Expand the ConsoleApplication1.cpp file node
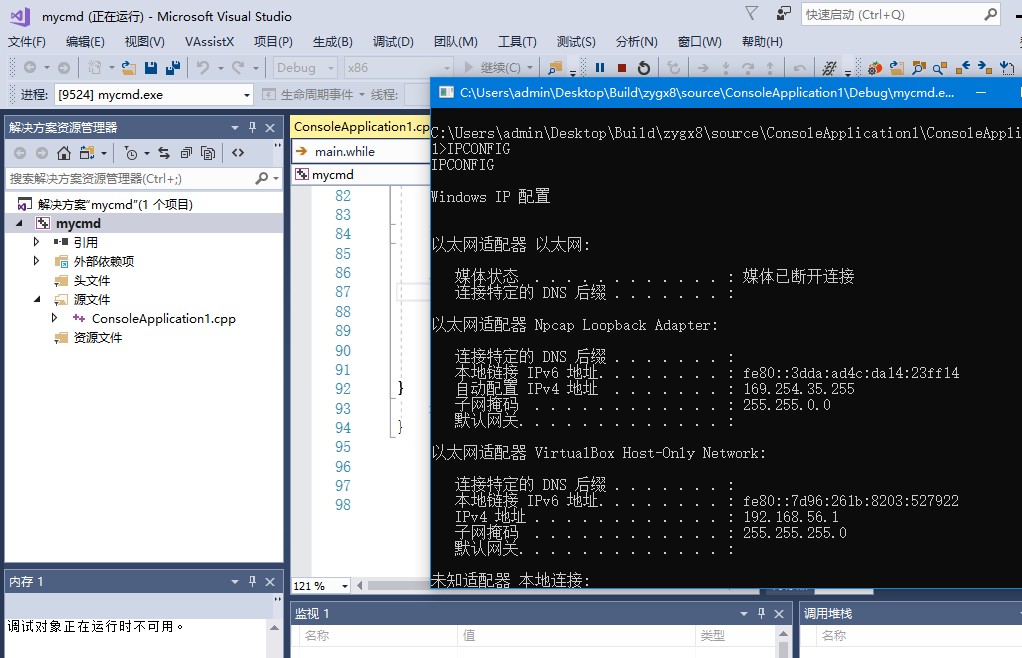The image size is (1022, 658). [54, 319]
